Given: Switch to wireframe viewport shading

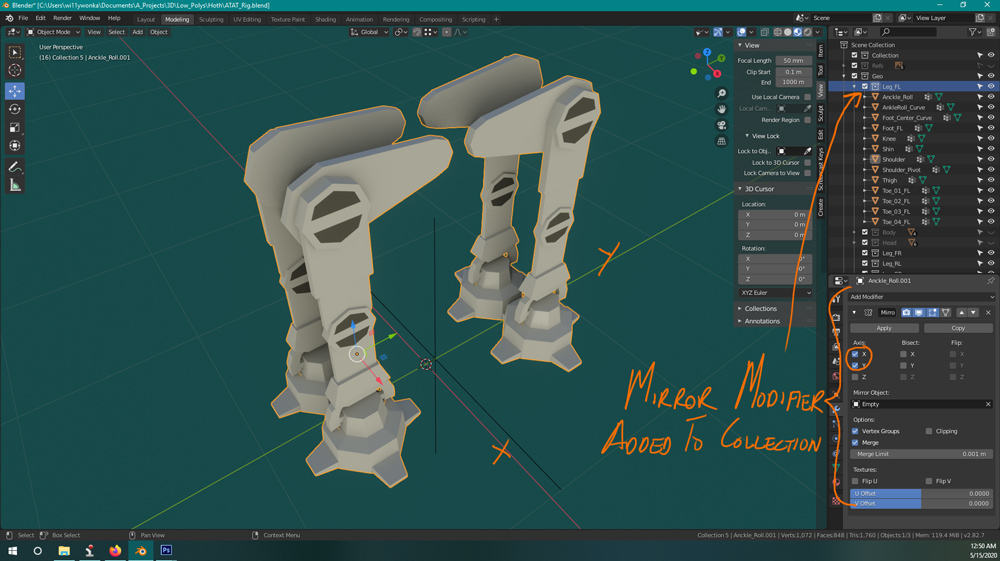Looking at the screenshot, I should point(777,32).
